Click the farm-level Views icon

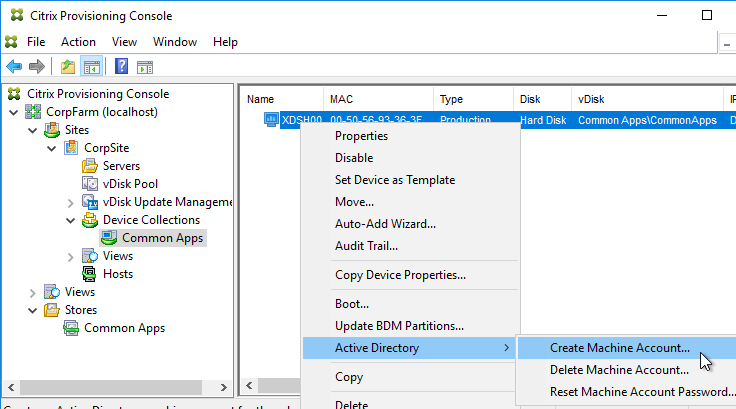(x=52, y=292)
